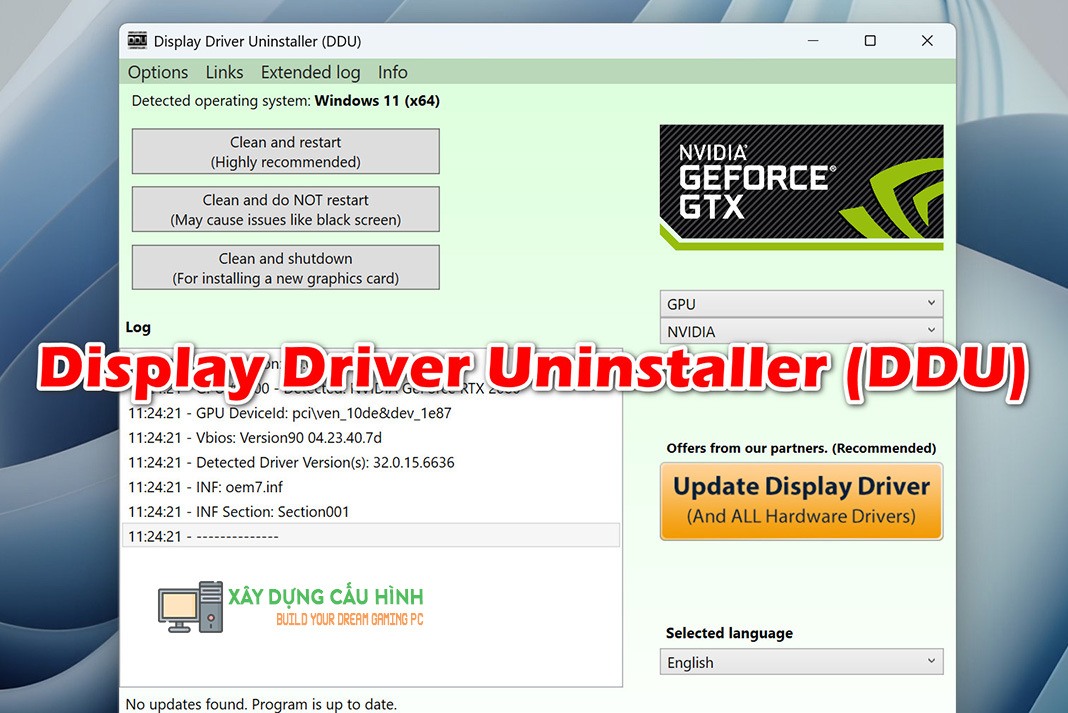The width and height of the screenshot is (1068, 713).
Task: Select the dashed separator log row
Action: [x=371, y=536]
